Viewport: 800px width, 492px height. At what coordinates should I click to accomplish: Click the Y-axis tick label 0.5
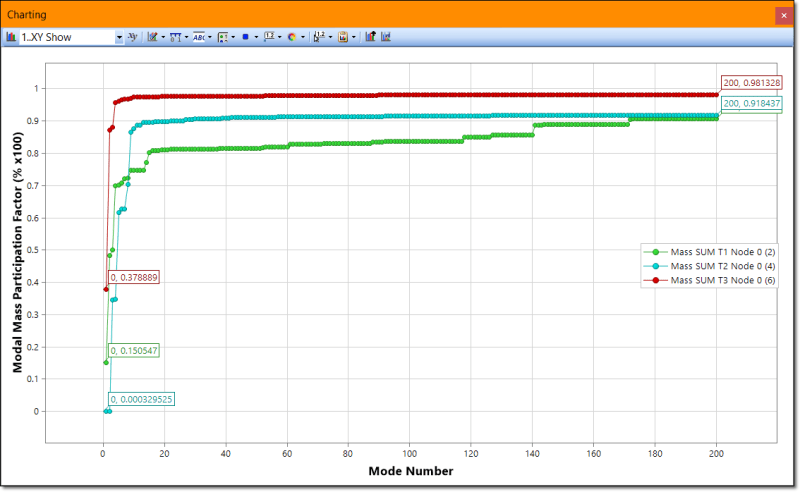click(33, 250)
